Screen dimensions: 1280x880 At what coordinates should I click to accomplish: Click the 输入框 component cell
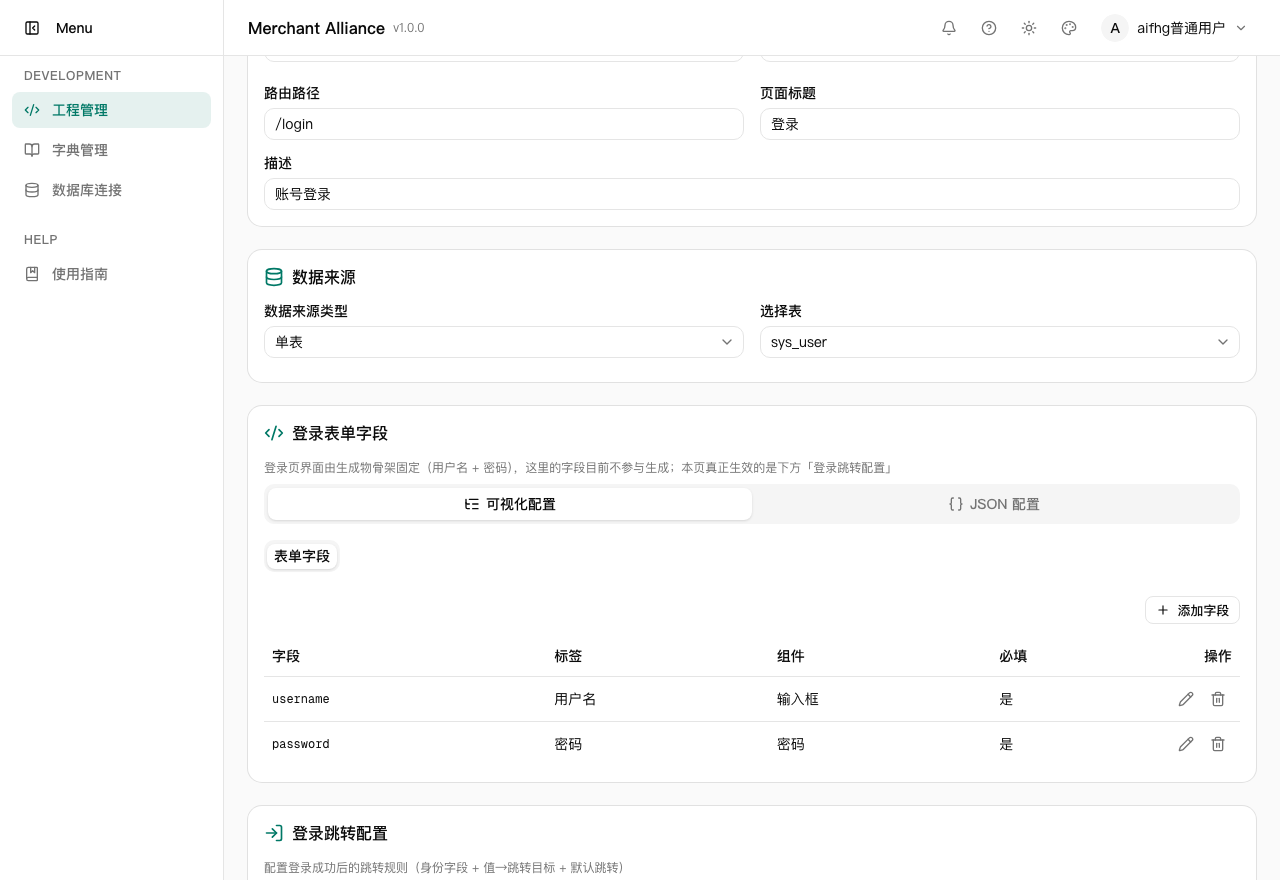pyautogui.click(x=798, y=699)
